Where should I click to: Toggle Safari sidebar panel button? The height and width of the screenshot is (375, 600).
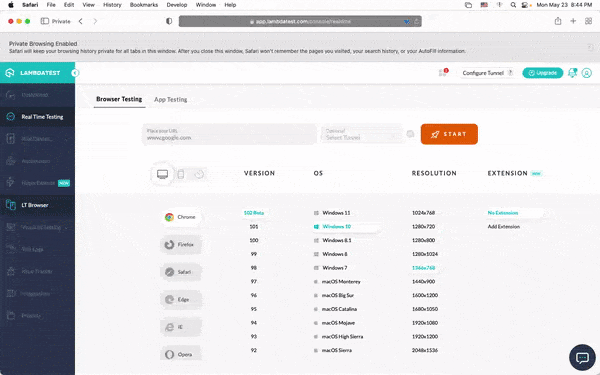click(x=45, y=21)
